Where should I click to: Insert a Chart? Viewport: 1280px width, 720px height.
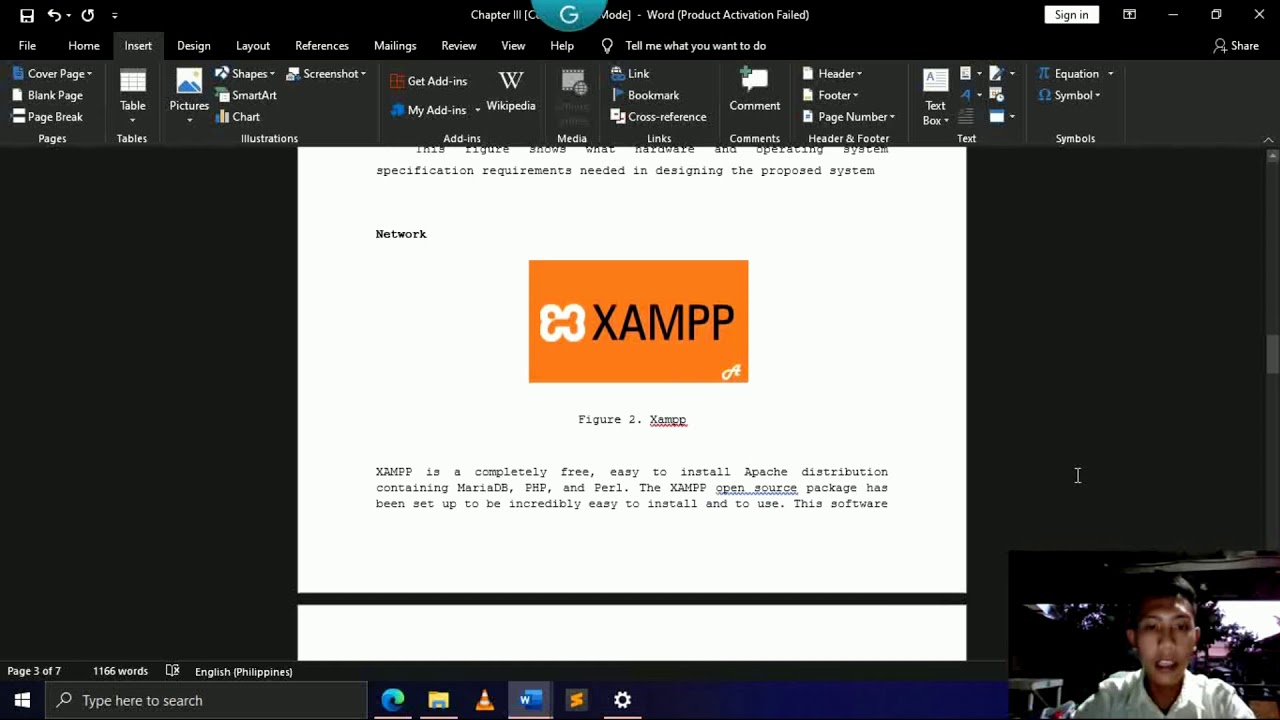[238, 117]
